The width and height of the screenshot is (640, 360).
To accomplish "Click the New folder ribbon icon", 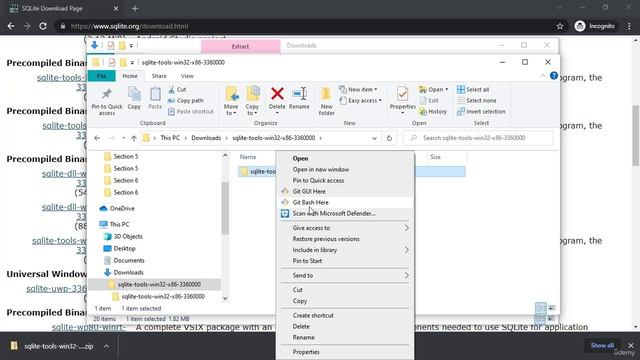I will click(x=326, y=101).
